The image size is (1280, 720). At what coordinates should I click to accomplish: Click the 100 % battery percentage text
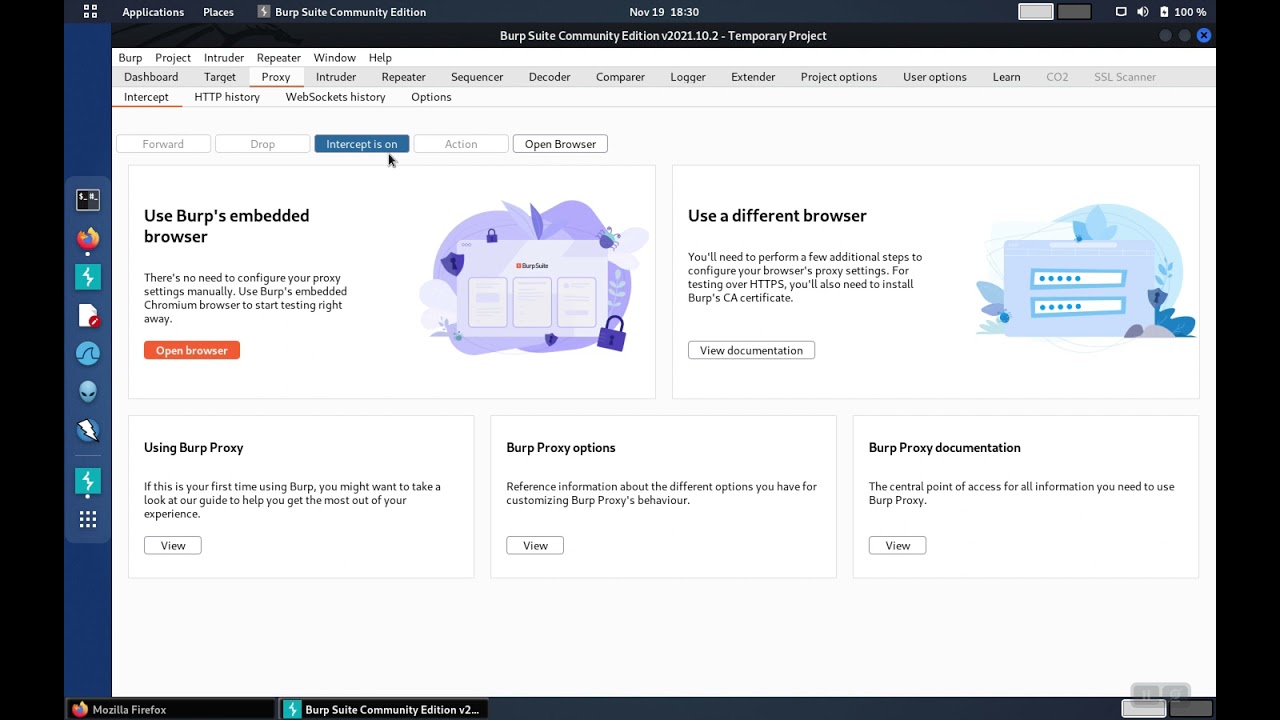[x=1190, y=12]
